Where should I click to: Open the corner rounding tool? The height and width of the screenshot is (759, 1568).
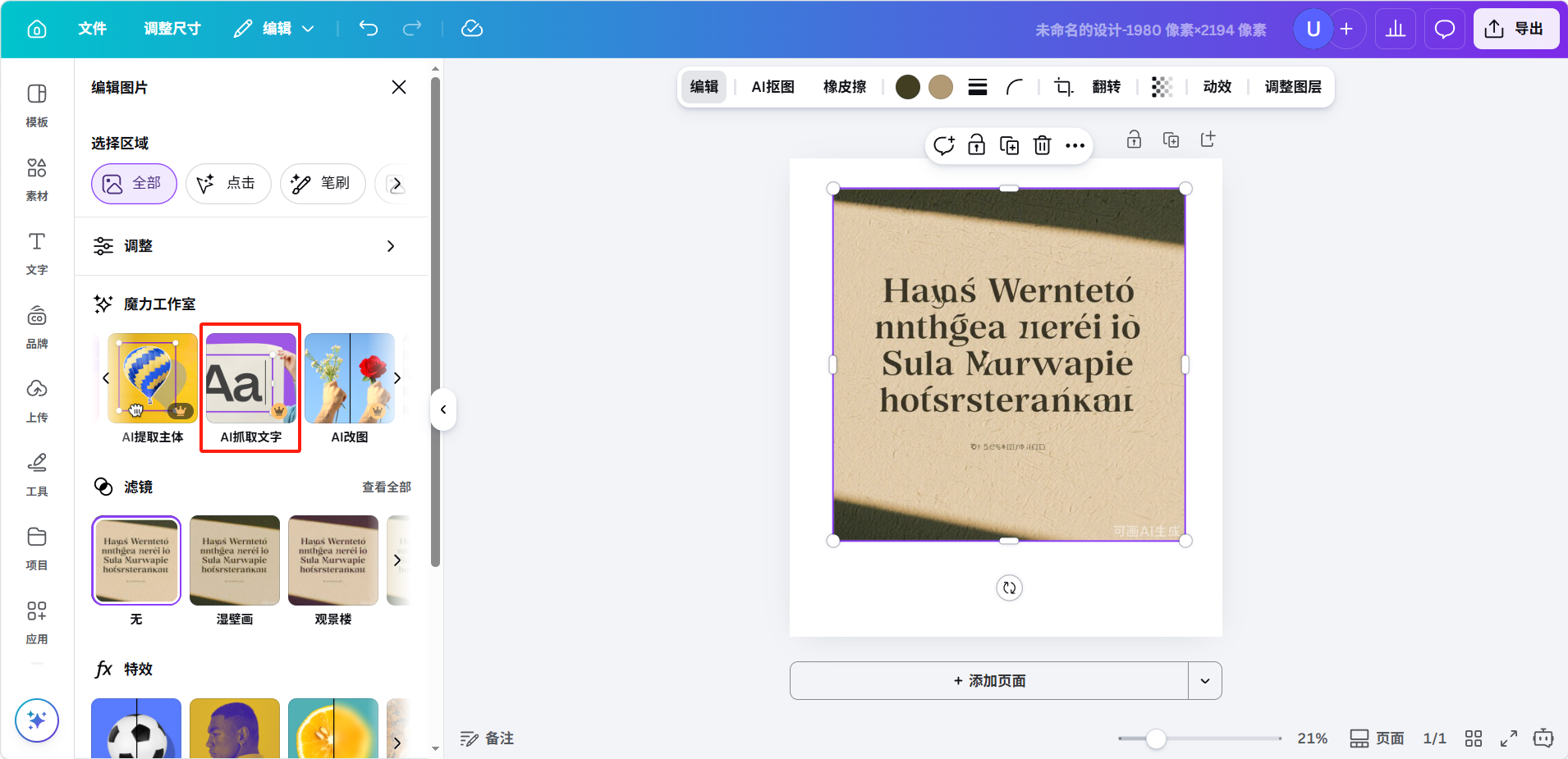[1015, 87]
